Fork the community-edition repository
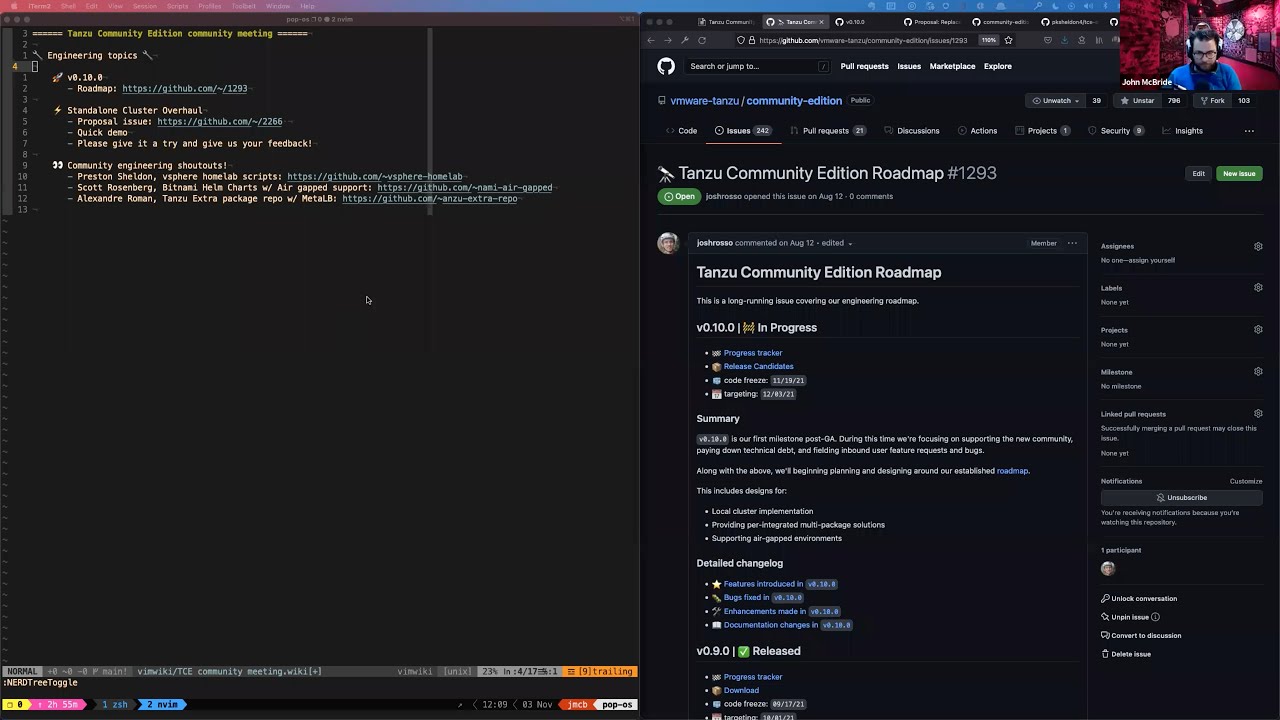1280x720 pixels. pos(1212,100)
